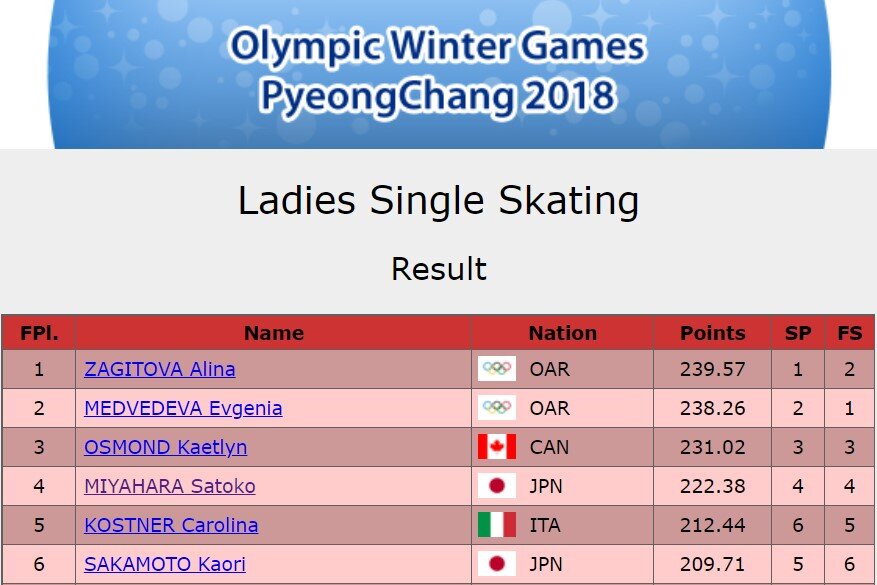Click the Canadian flag icon

[x=497, y=447]
